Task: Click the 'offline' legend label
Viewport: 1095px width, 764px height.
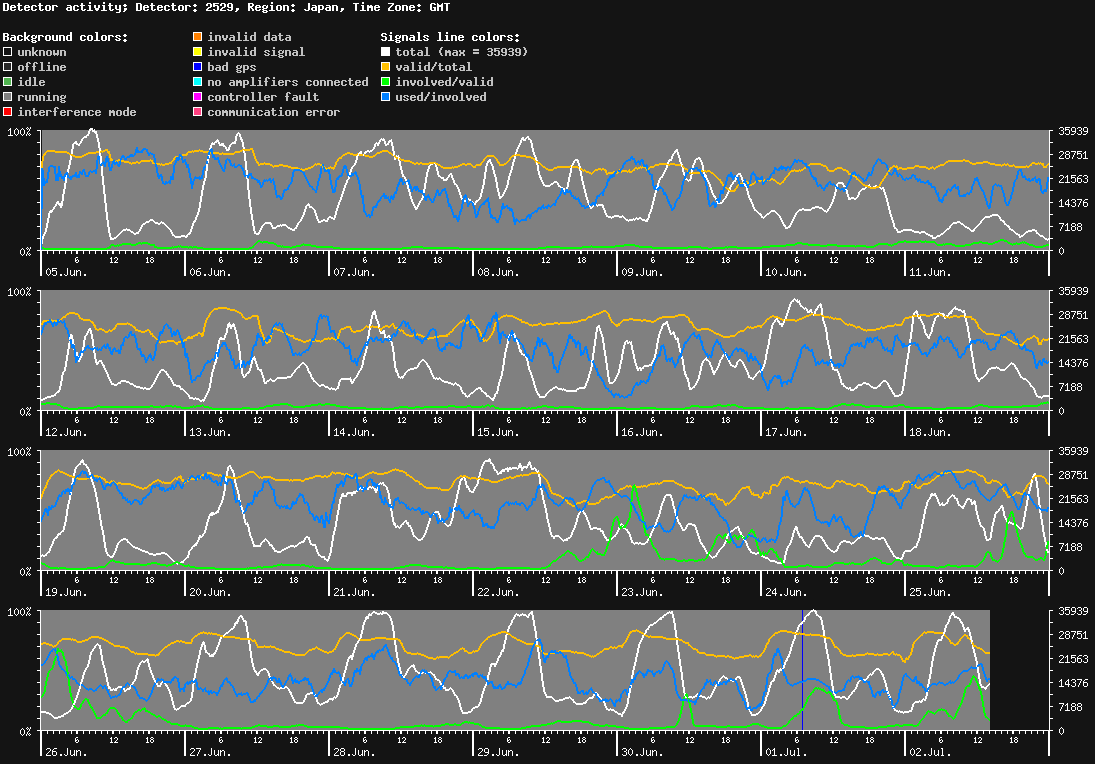Action: (42, 67)
